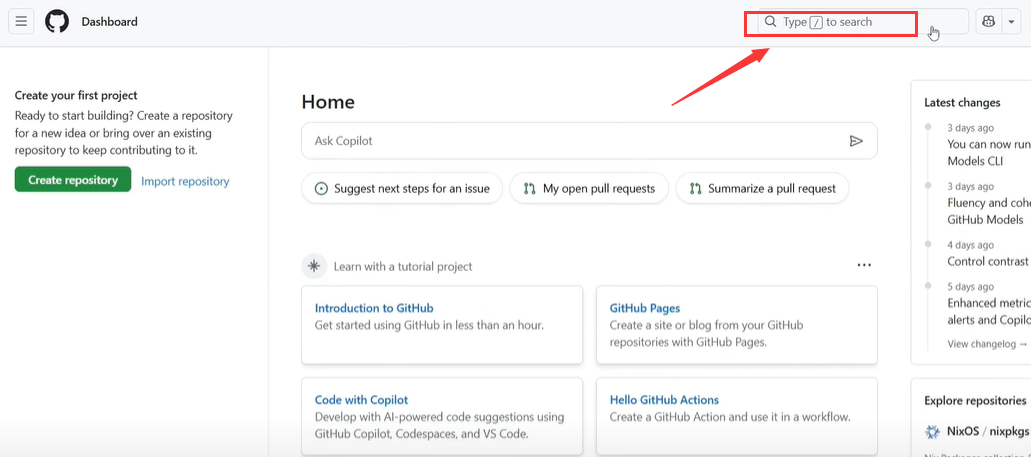1031x457 pixels.
Task: Open the three-dot menu for tutorial projects
Action: pyautogui.click(x=864, y=266)
